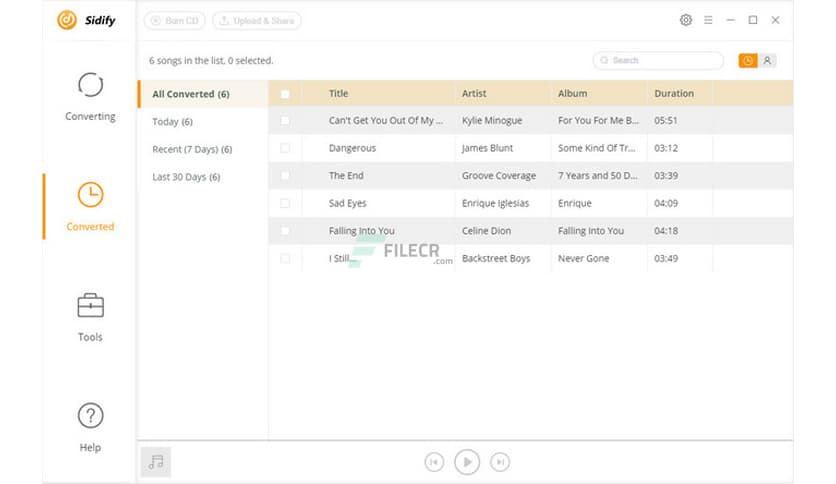This screenshot has width=836, height=484.
Task: Check the Sad Eyes song checkbox
Action: tap(285, 203)
